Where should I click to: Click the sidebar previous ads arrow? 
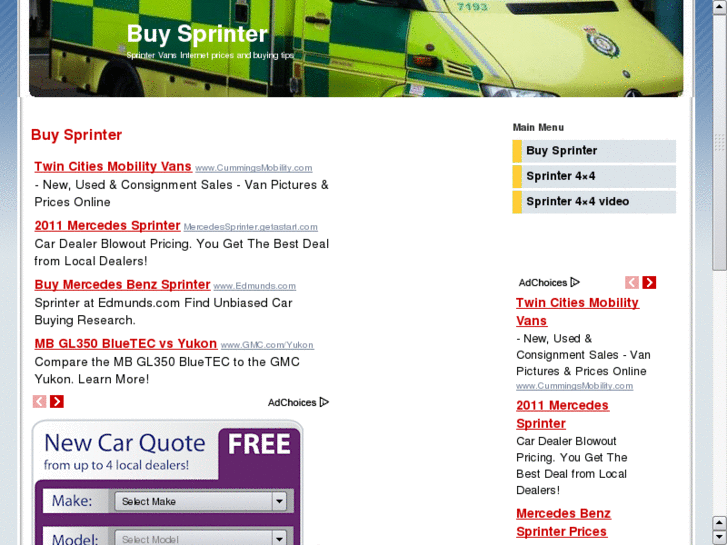632,282
